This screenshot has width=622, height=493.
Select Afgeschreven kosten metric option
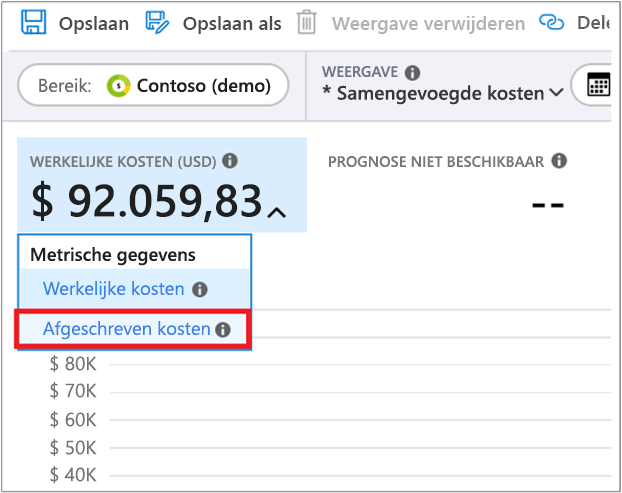134,329
